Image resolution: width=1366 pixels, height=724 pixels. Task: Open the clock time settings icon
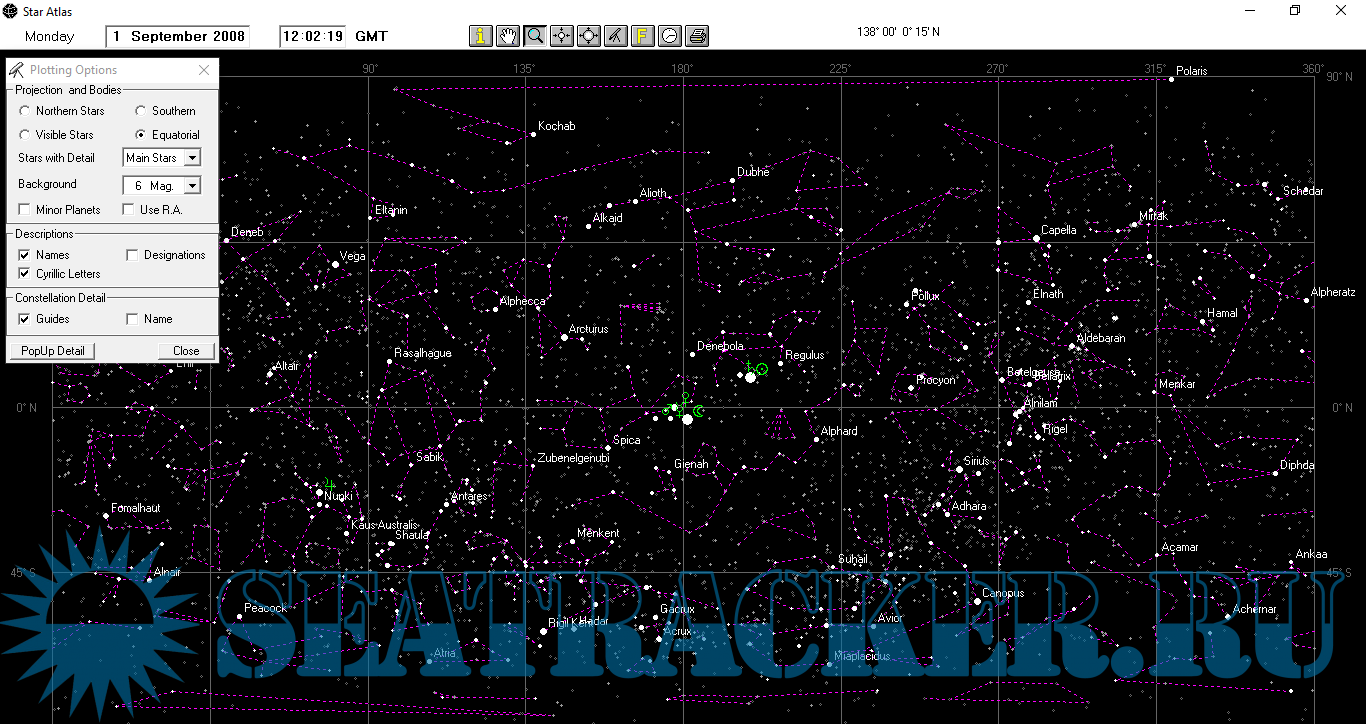(x=670, y=36)
